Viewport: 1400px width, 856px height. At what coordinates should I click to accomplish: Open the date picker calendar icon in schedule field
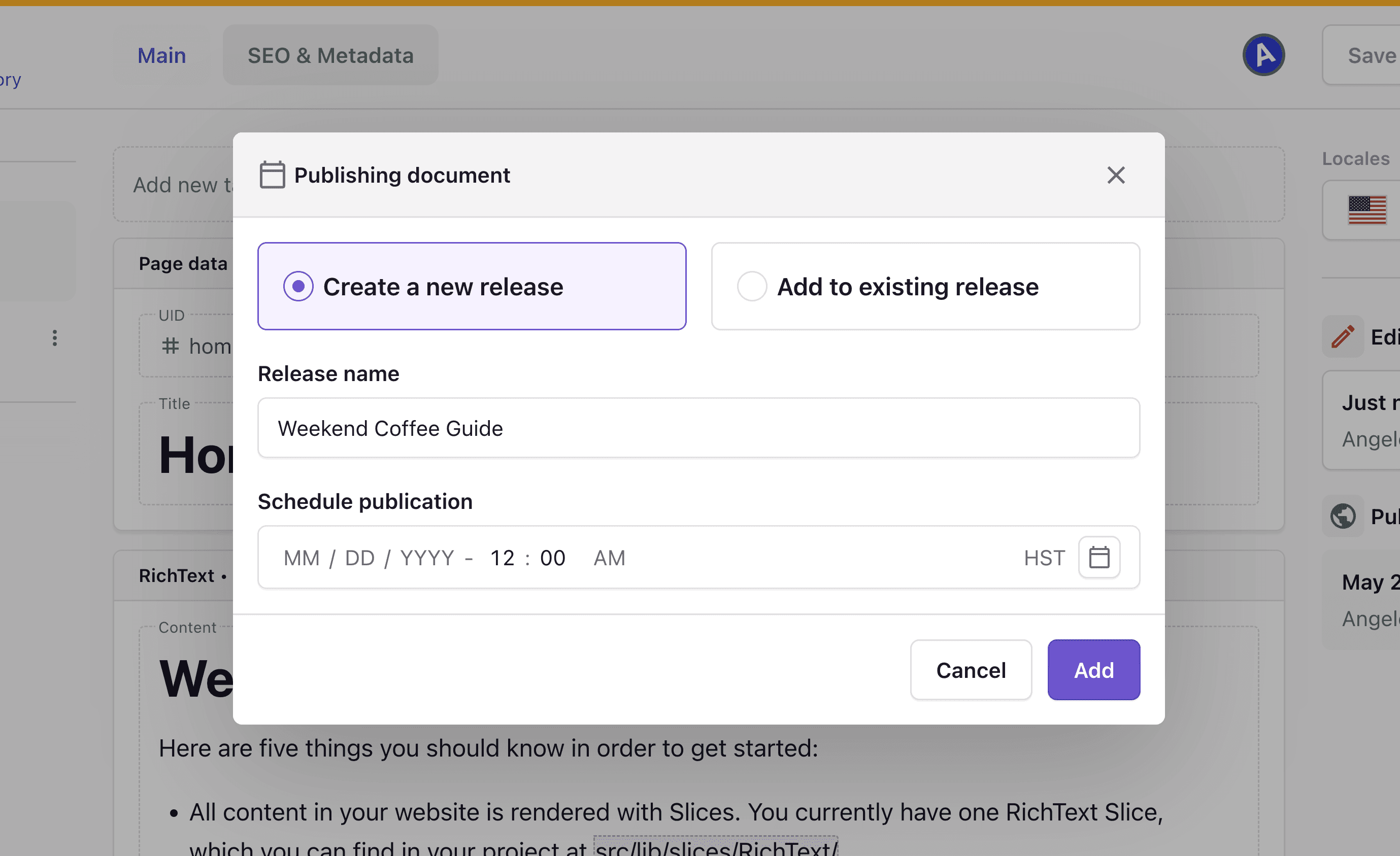tap(1099, 557)
